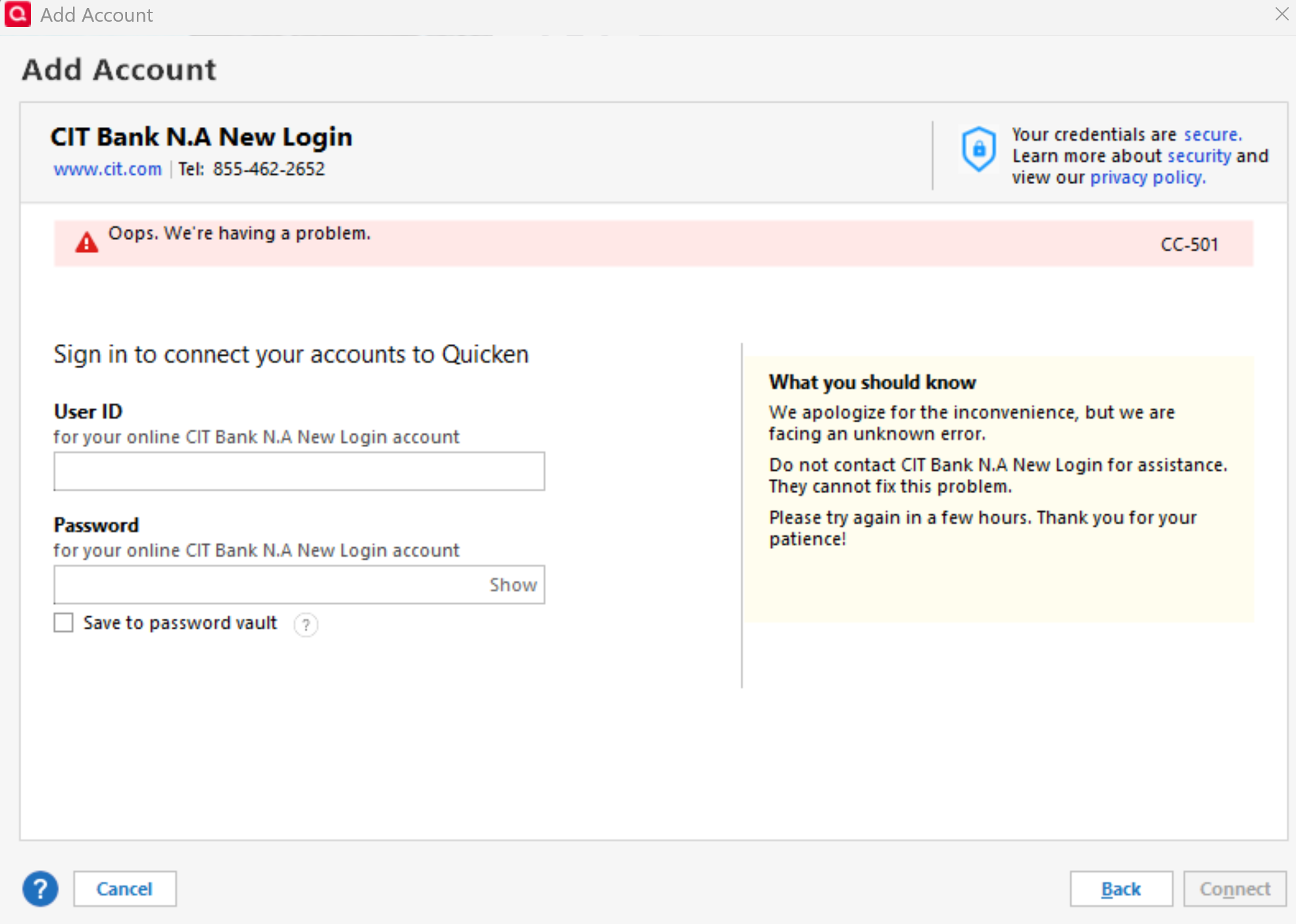
Task: Open the 'secure' credentials link
Action: click(x=1212, y=134)
